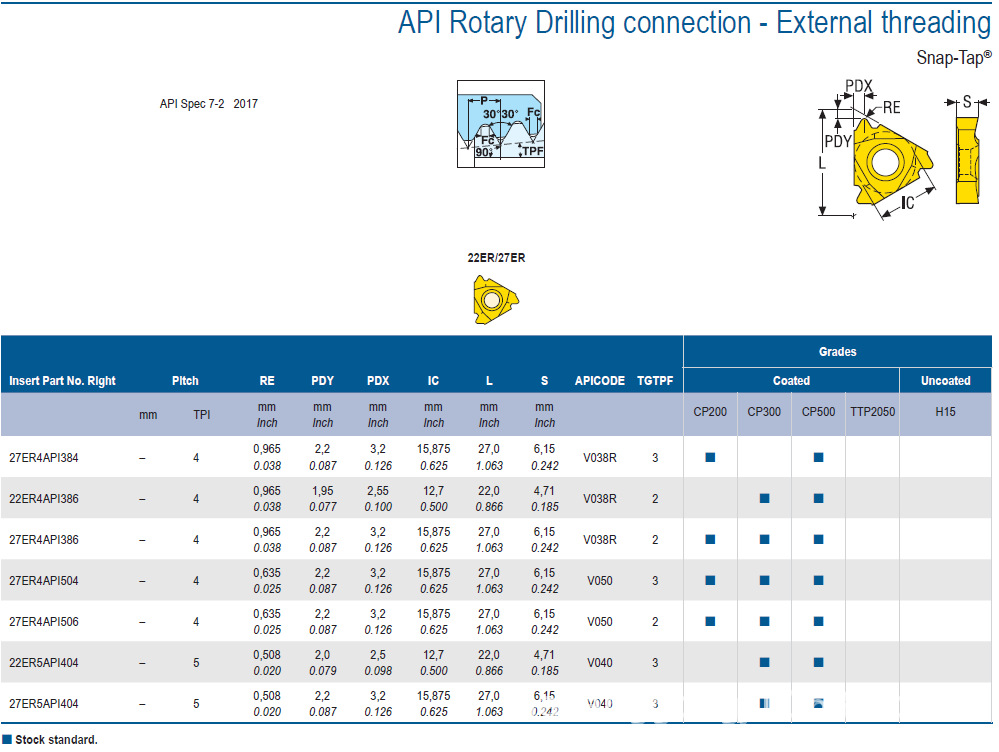Select the 22ER/27ER insert thumbnail image
This screenshot has height=752, width=999.
point(496,300)
